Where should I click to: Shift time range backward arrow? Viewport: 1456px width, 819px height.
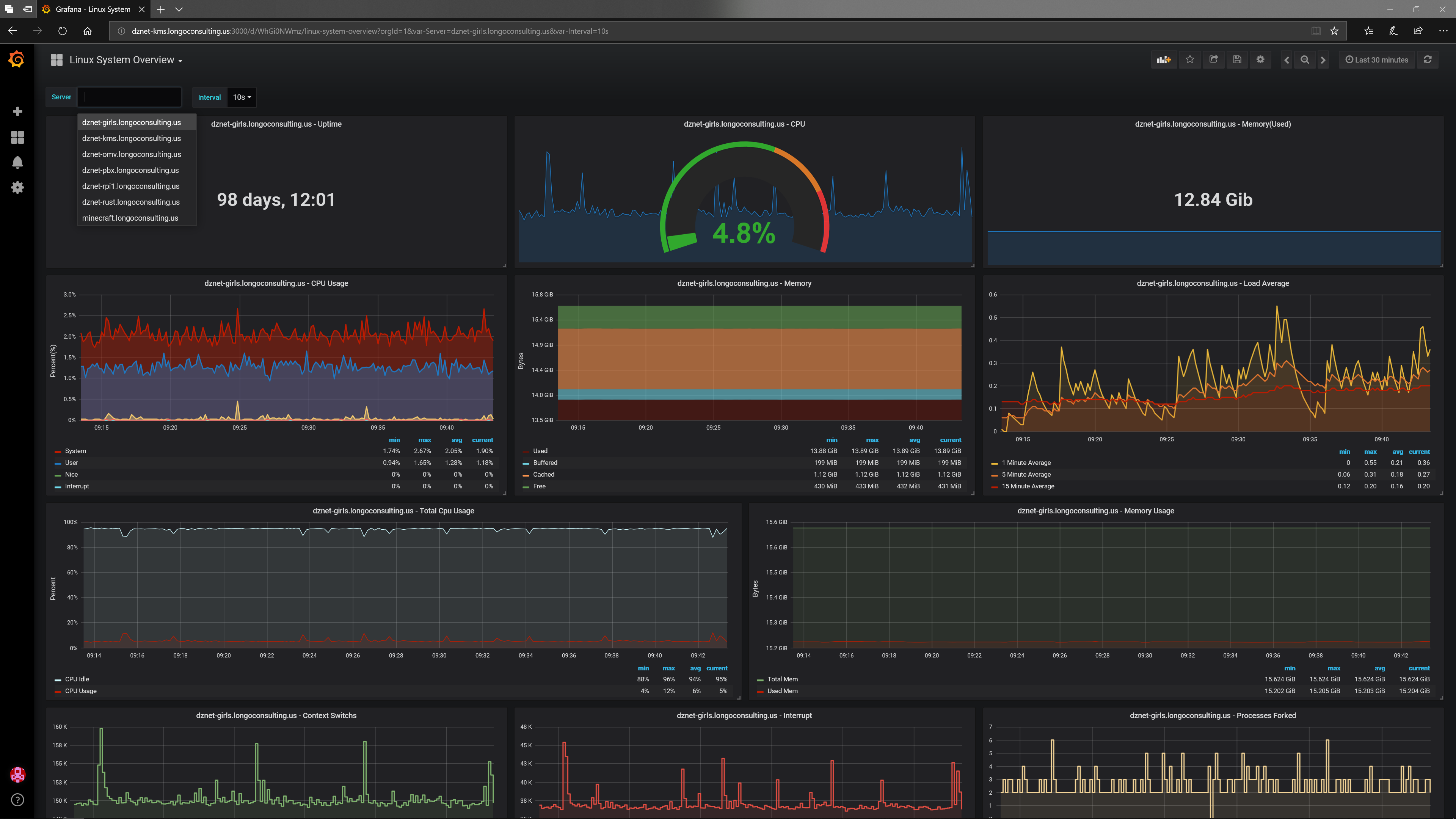(x=1287, y=60)
